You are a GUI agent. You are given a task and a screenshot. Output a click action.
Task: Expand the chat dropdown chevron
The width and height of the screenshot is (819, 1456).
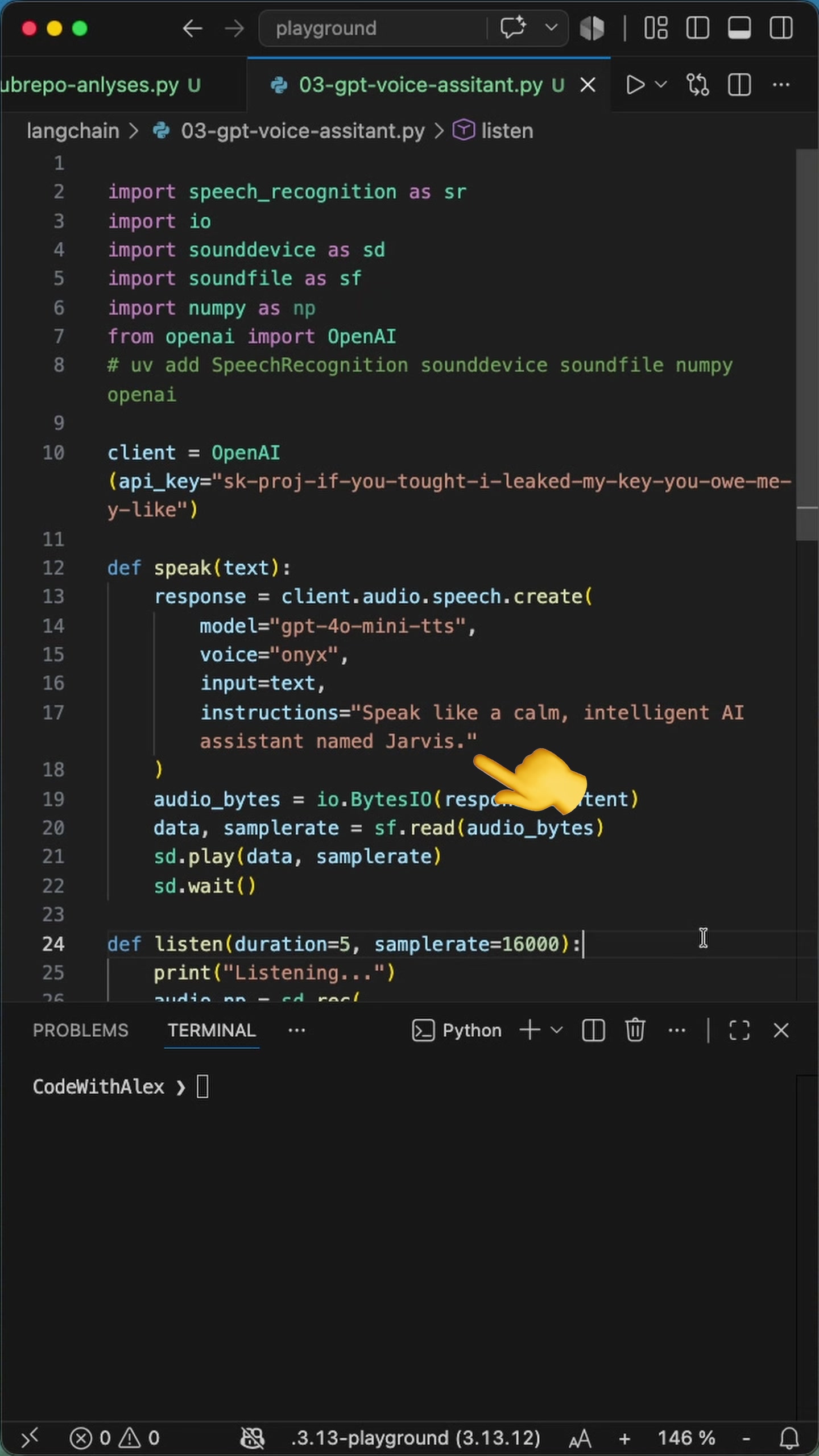551,27
